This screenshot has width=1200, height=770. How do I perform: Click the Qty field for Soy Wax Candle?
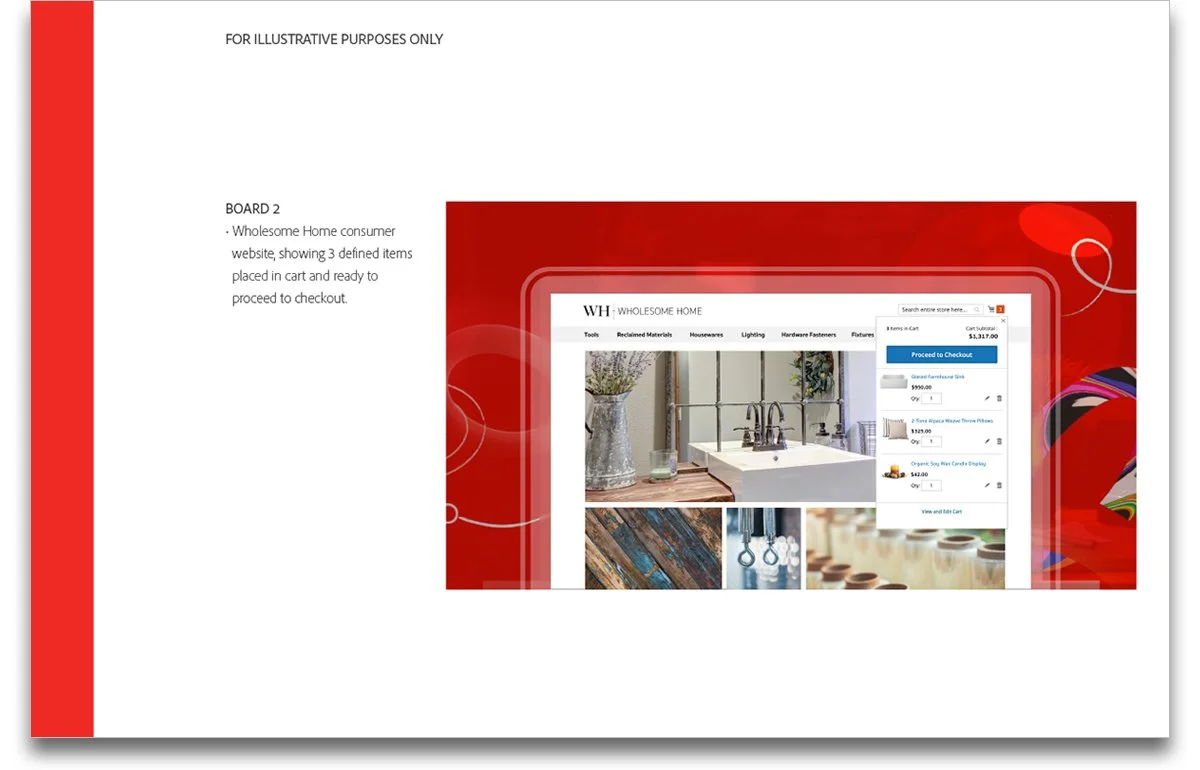(x=931, y=485)
